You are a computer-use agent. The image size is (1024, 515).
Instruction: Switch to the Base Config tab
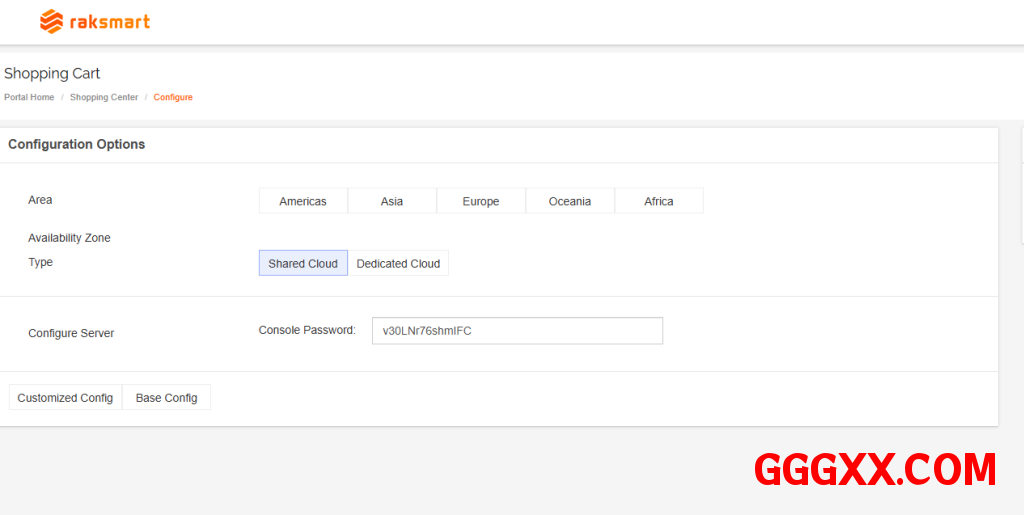tap(166, 398)
